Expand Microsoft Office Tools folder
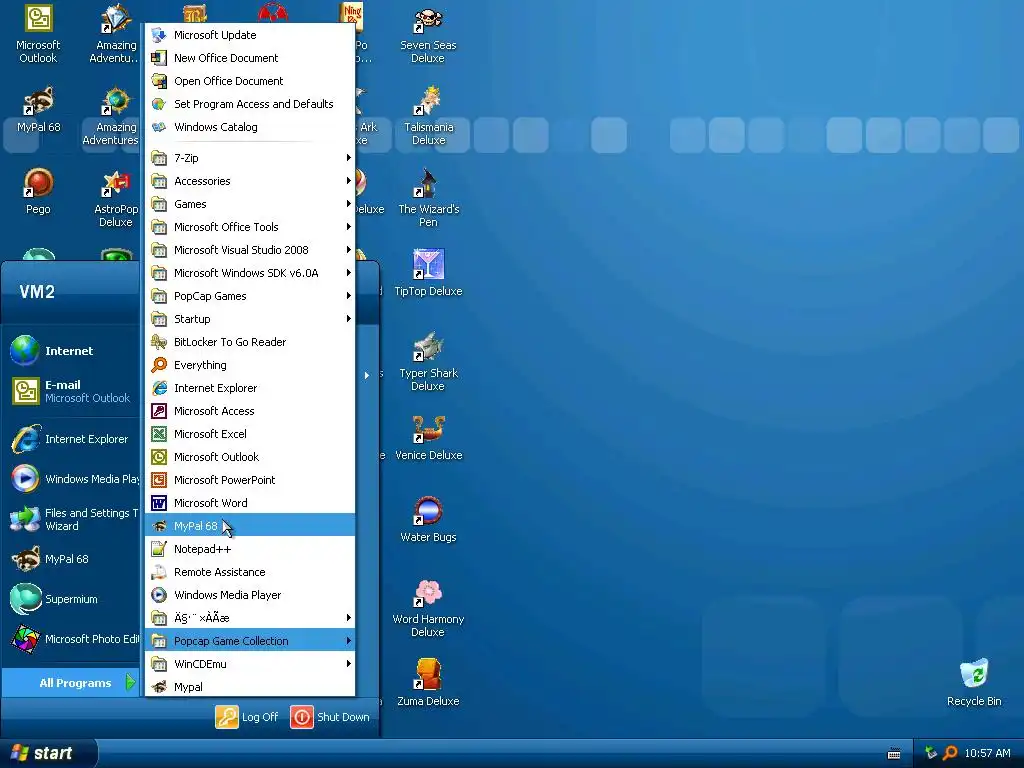 pyautogui.click(x=250, y=227)
